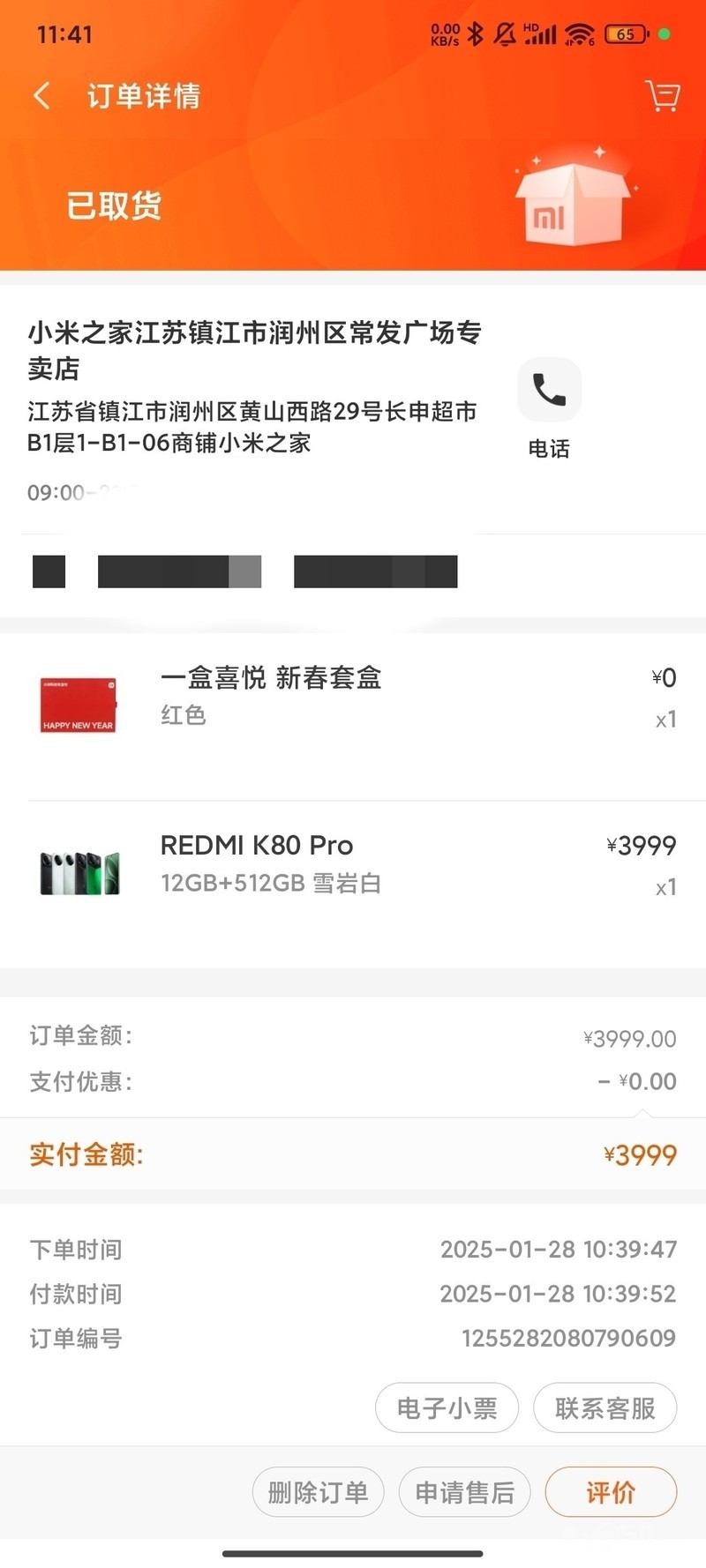706x1568 pixels.
Task: Tap the Wi-Fi status icon
Action: click(x=580, y=34)
